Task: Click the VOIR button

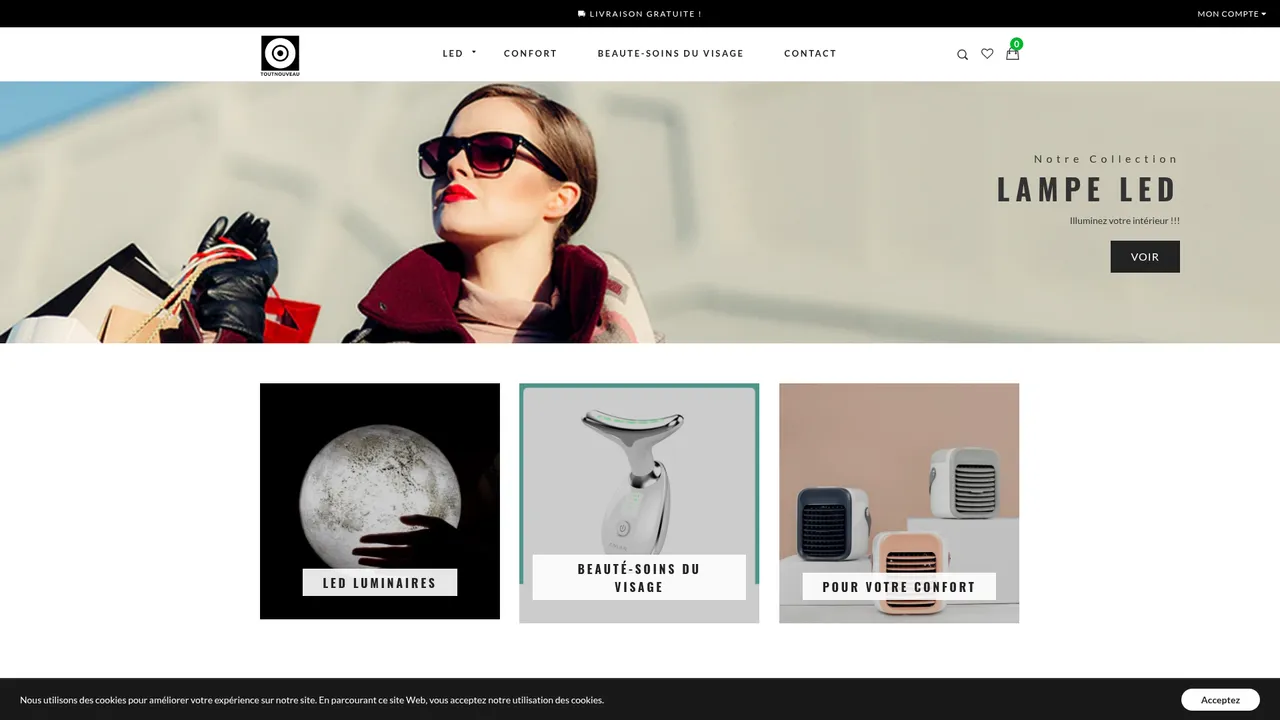Action: point(1145,257)
